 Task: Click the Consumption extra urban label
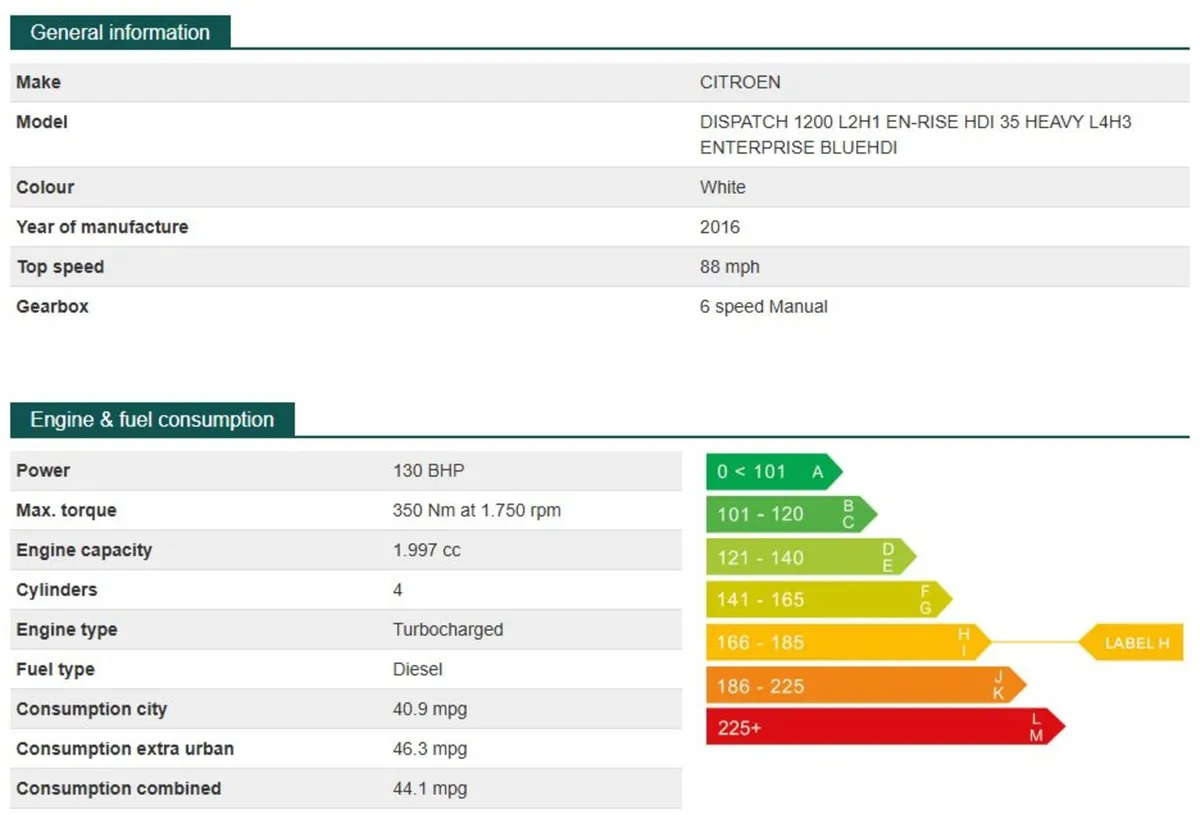click(x=125, y=749)
